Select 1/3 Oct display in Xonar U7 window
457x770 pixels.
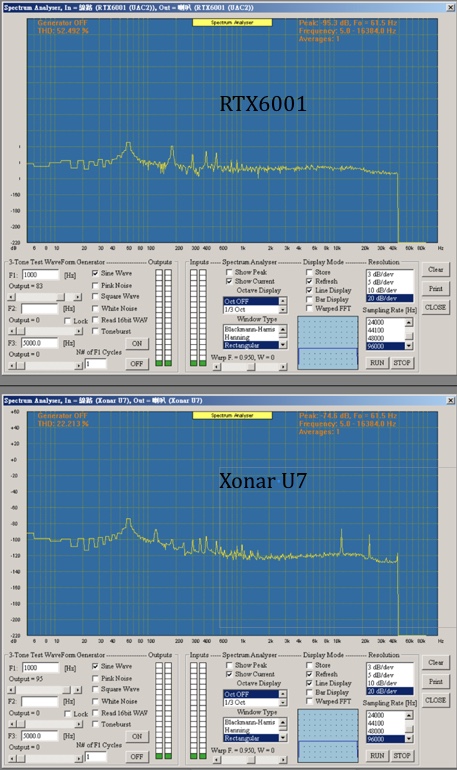251,703
